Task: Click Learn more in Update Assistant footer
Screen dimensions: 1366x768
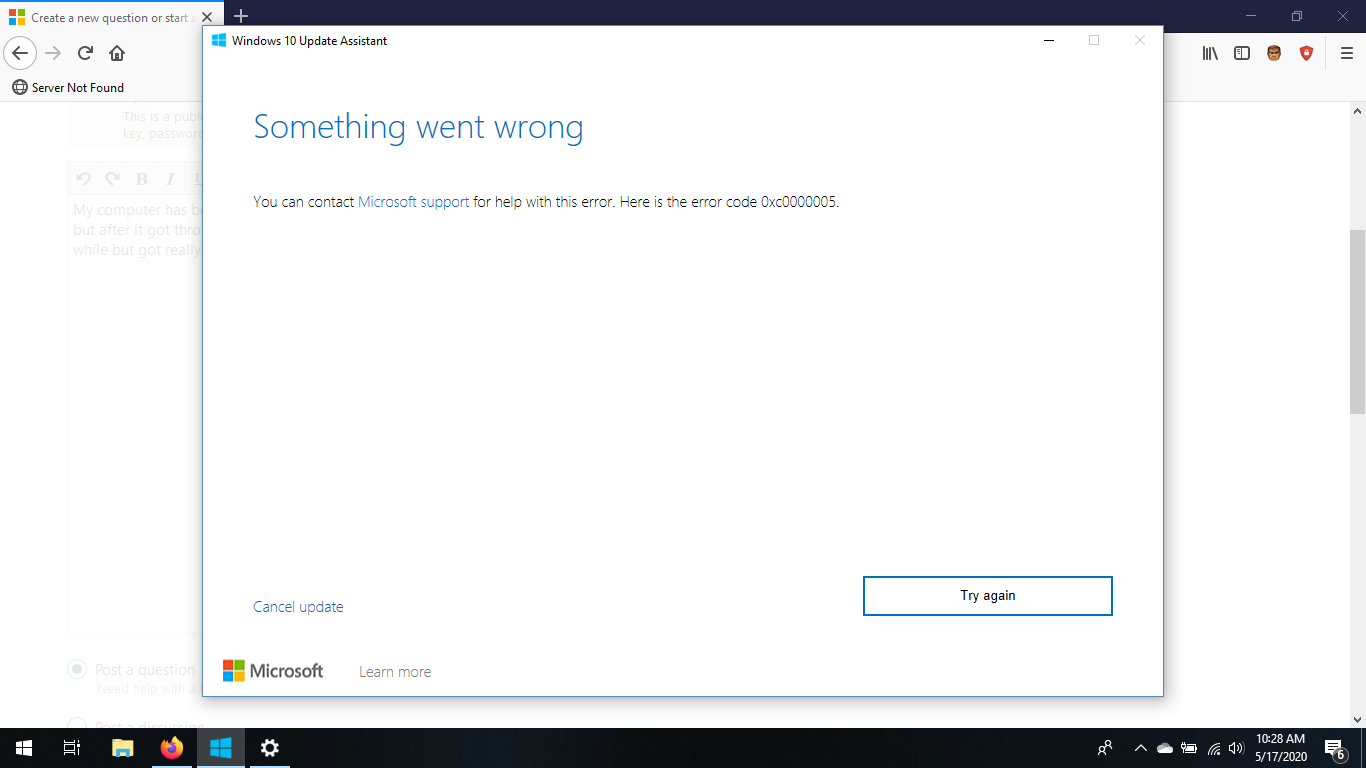Action: (x=395, y=672)
